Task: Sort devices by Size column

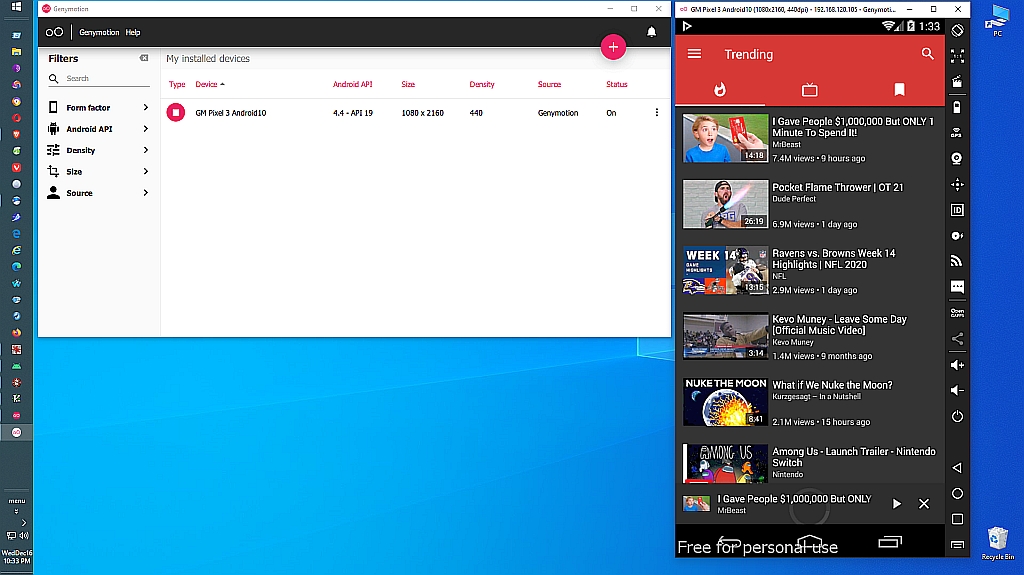Action: coord(408,84)
